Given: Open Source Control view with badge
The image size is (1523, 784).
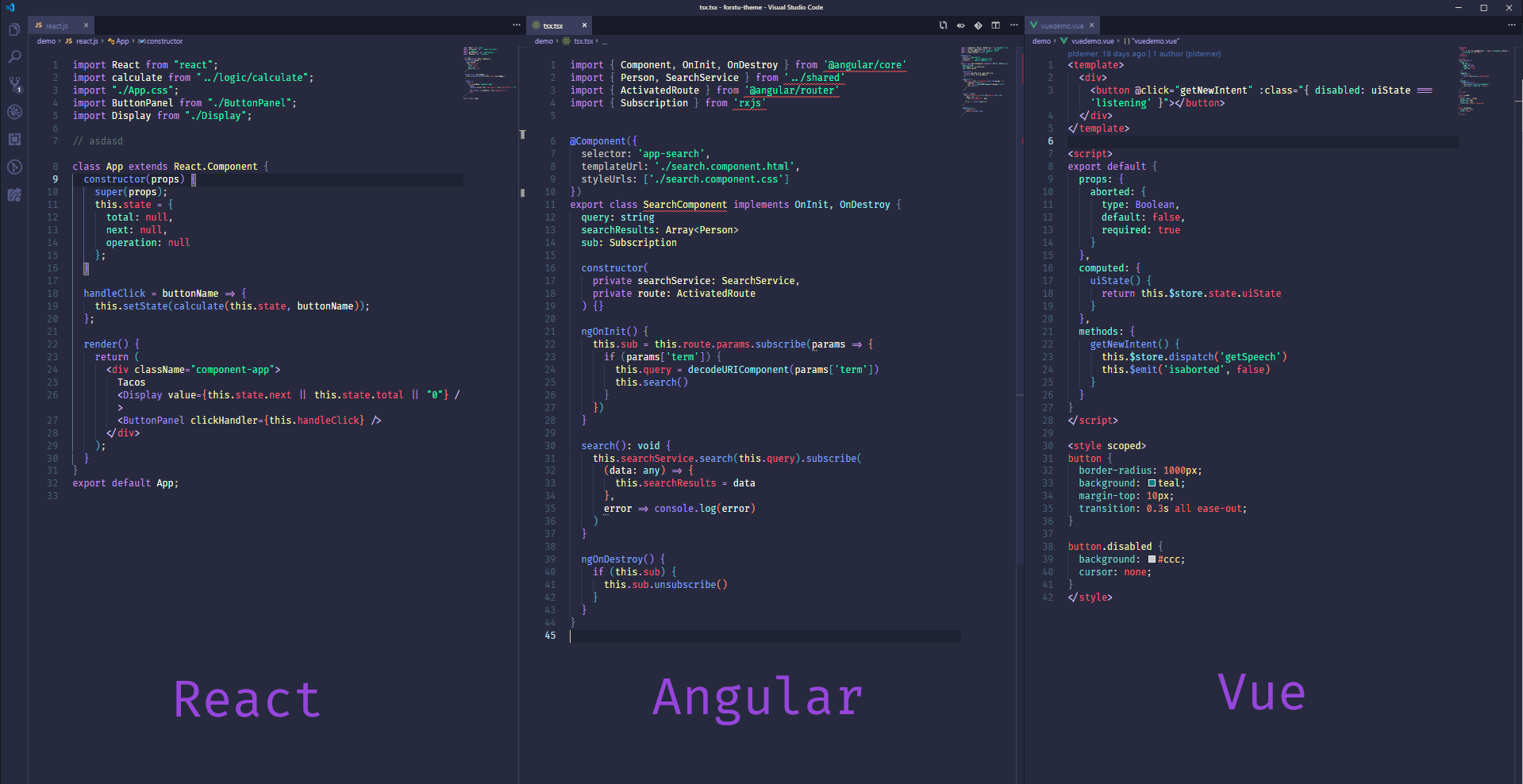Looking at the screenshot, I should (x=14, y=84).
